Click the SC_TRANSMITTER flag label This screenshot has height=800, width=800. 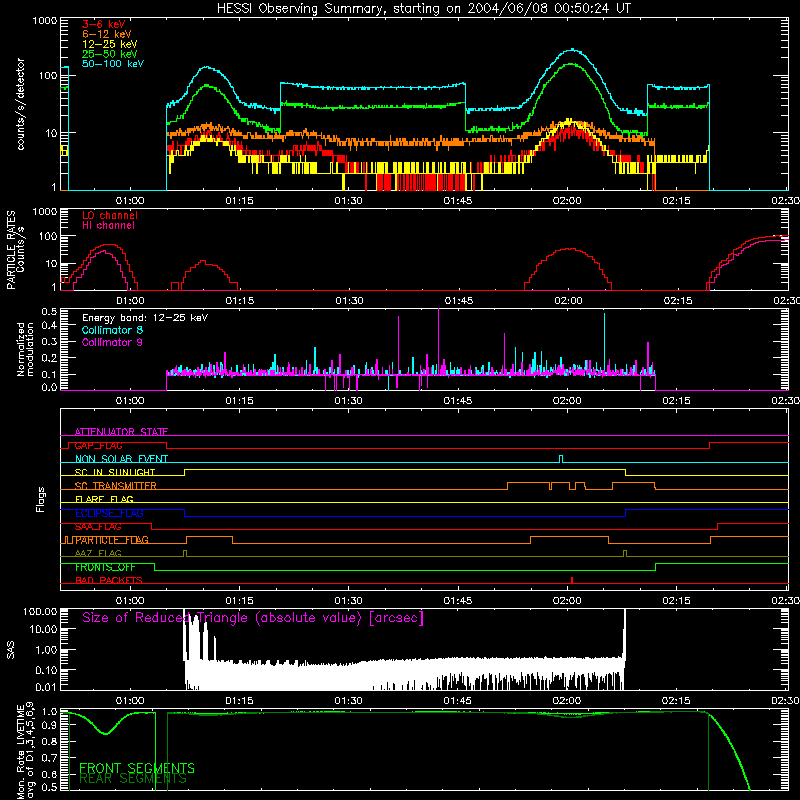116,486
